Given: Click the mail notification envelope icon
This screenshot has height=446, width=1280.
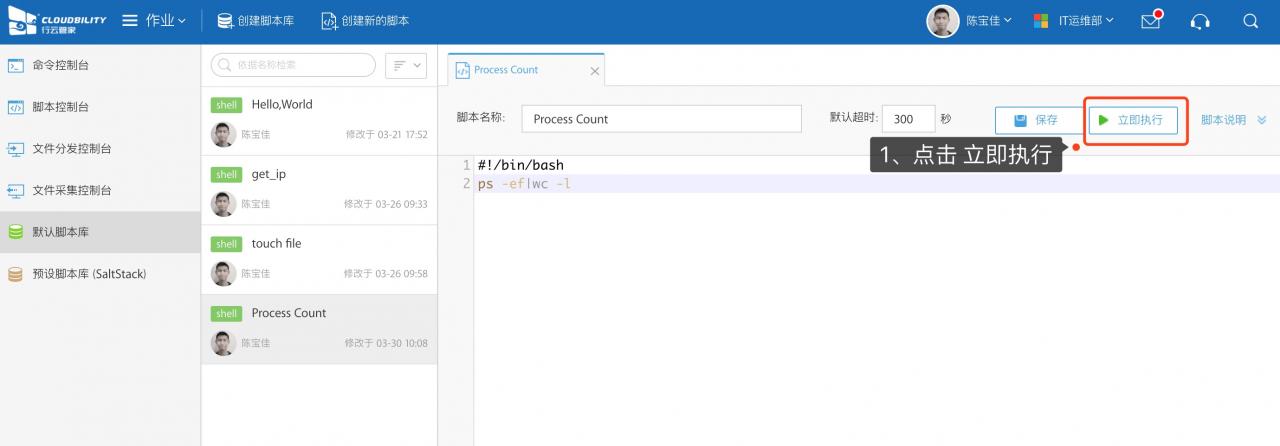Looking at the screenshot, I should [x=1150, y=21].
